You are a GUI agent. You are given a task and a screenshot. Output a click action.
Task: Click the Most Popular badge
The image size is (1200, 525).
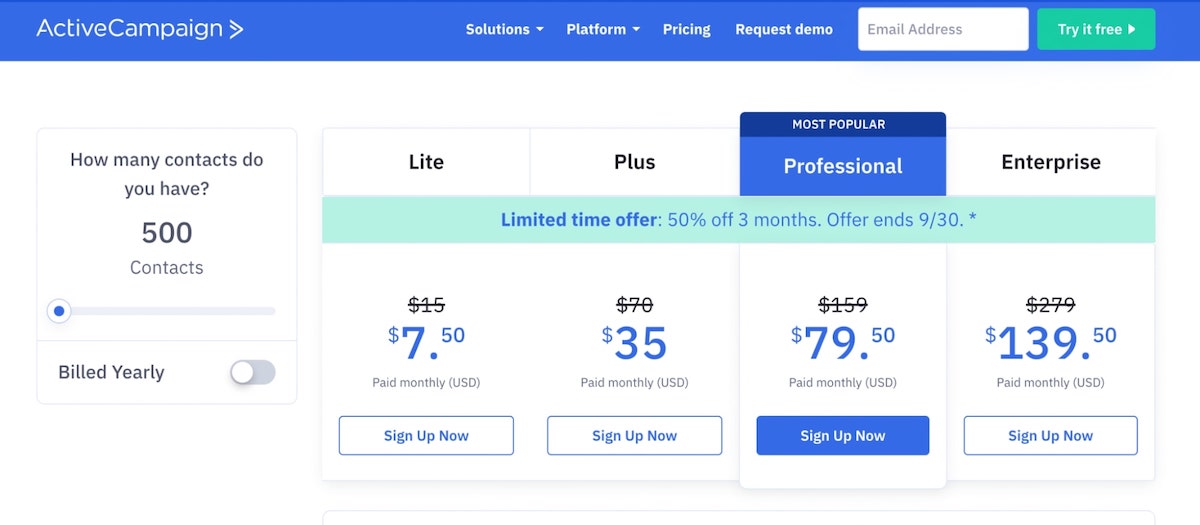click(842, 124)
